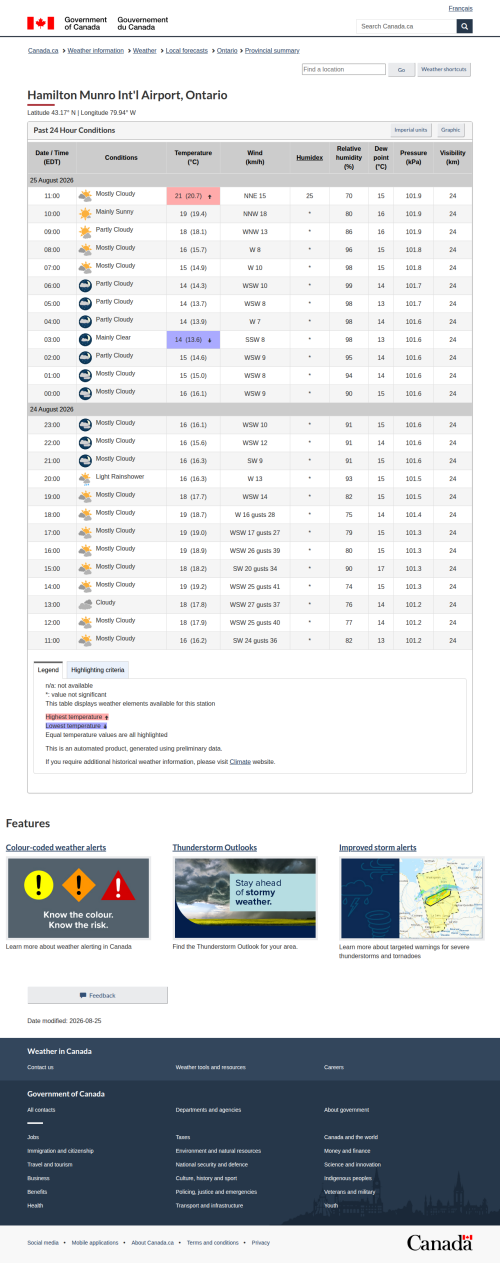The height and width of the screenshot is (1263, 500).
Task: Click the weather icon in the 15:00 row
Action: point(85,568)
